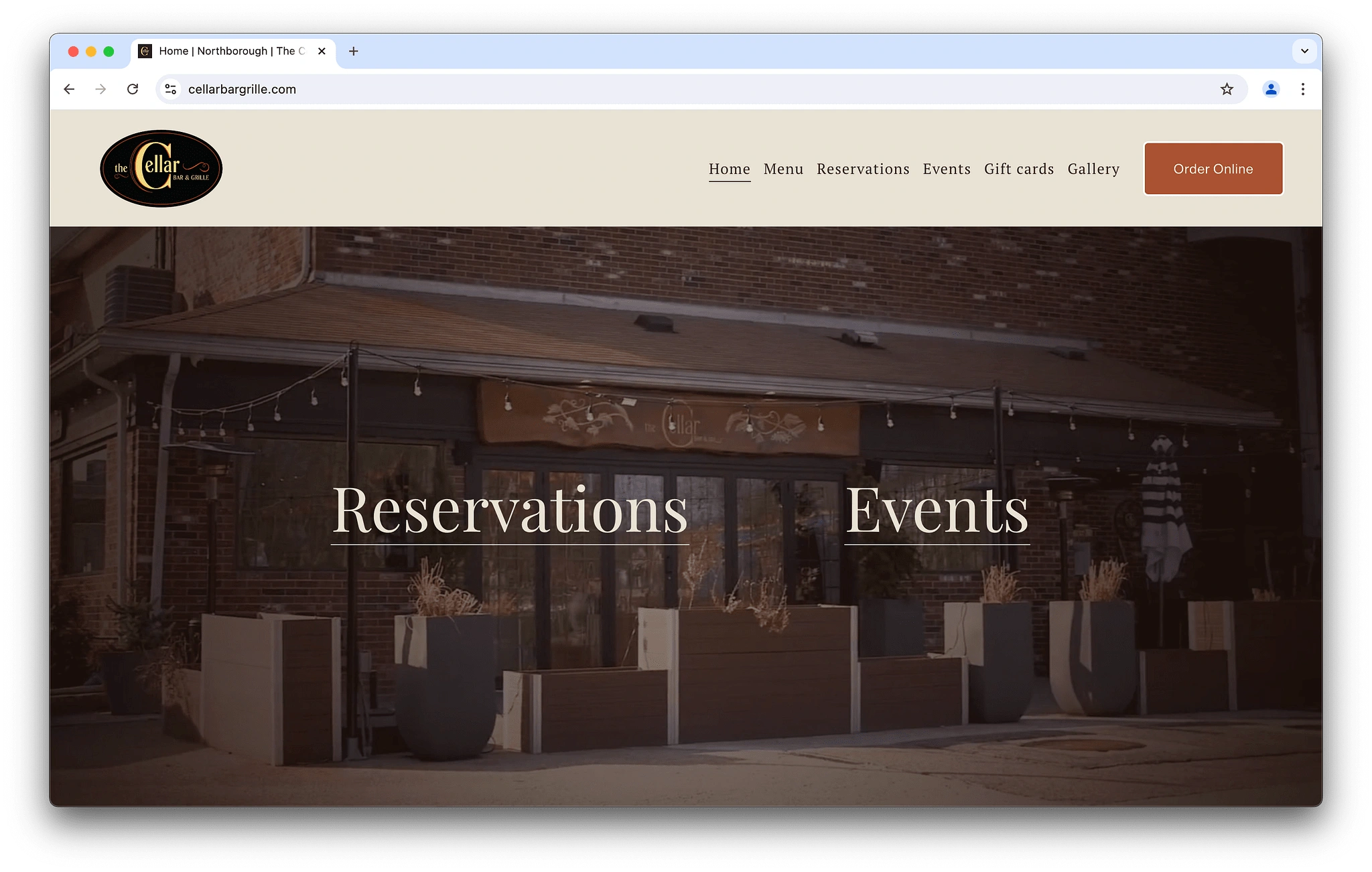
Task: Open Chrome three-dot menu
Action: coord(1303,89)
